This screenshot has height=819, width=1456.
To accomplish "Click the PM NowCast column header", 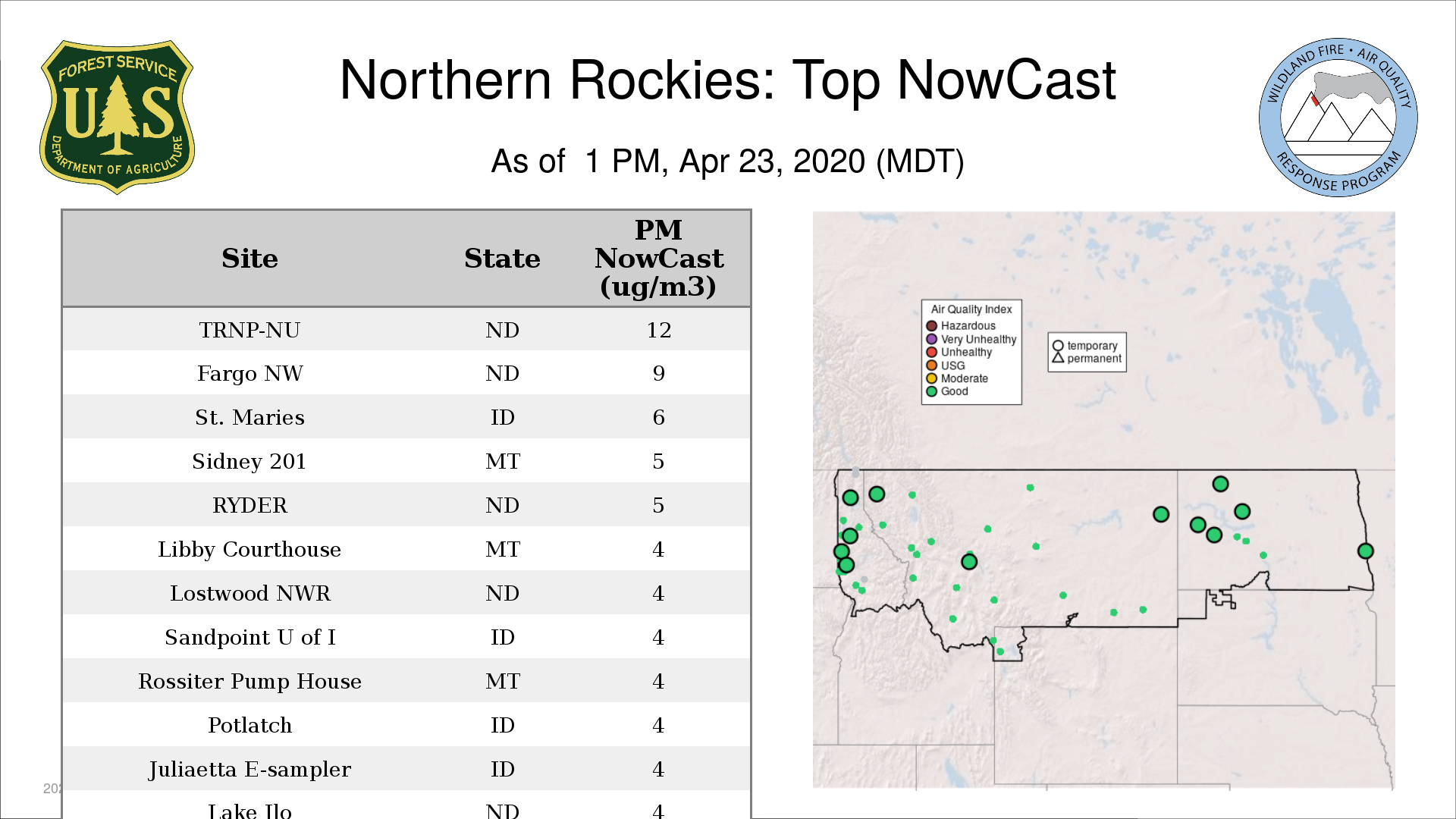I will [x=658, y=259].
